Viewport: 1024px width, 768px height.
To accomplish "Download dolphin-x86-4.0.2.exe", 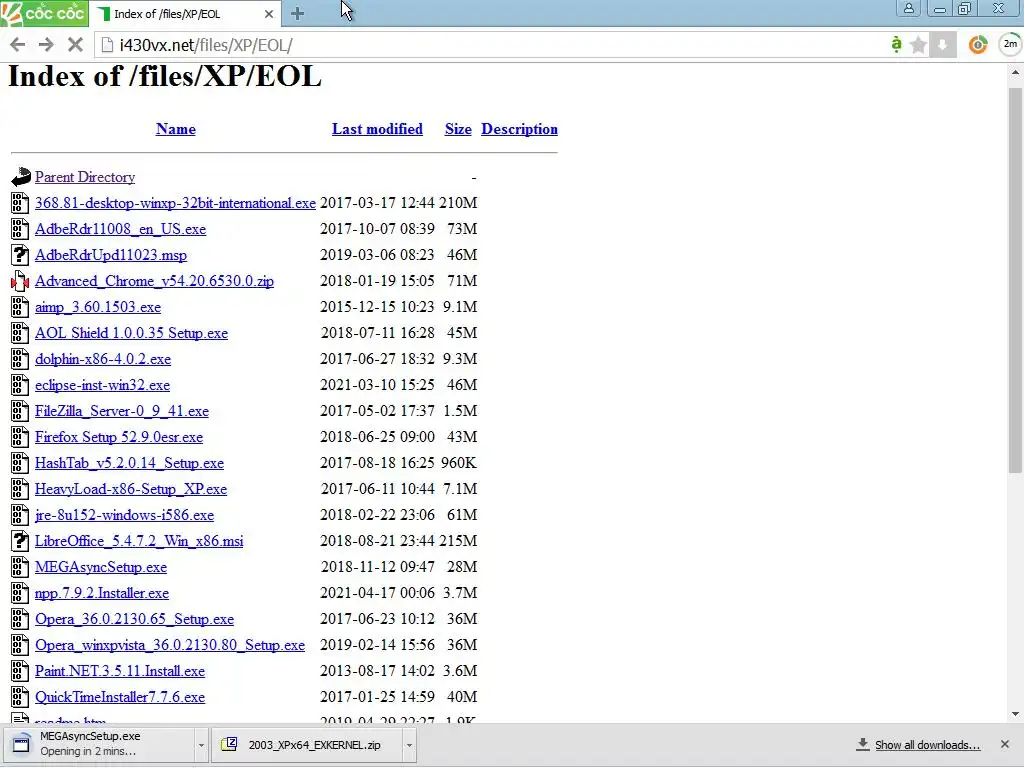I will (x=103, y=359).
